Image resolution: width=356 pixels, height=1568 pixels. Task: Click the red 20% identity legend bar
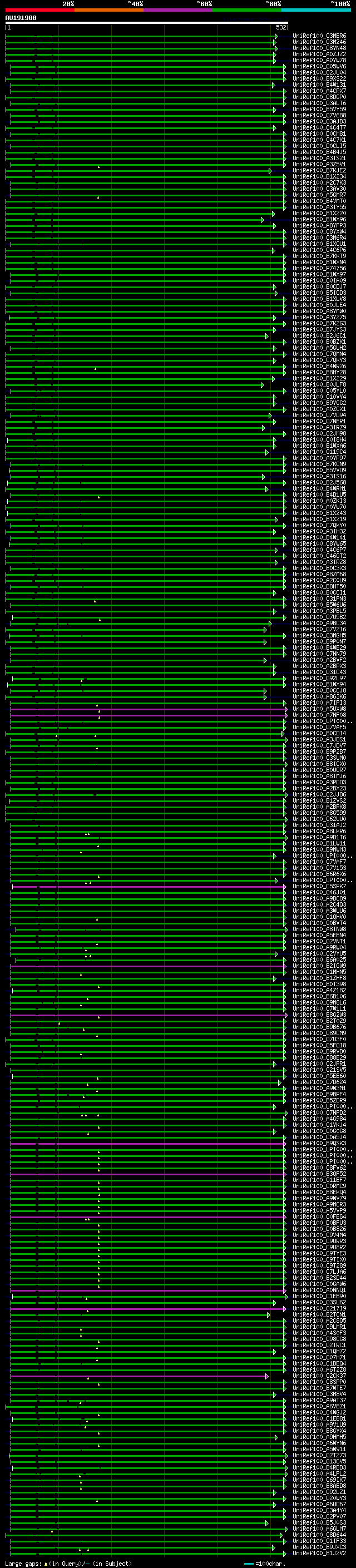(x=39, y=11)
